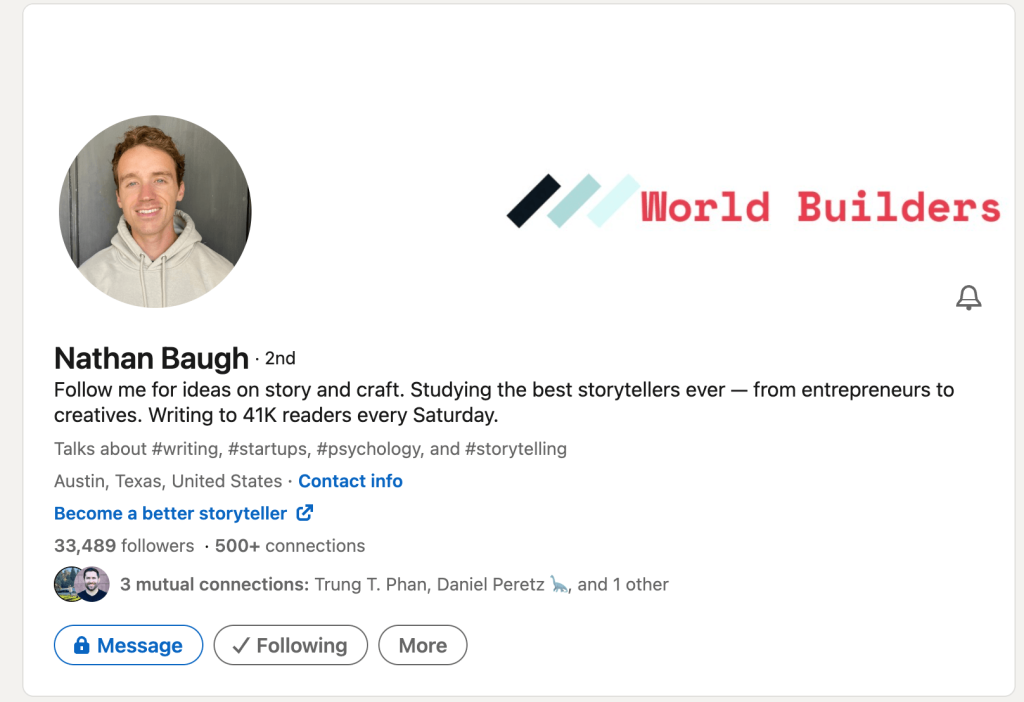The width and height of the screenshot is (1024, 702).
Task: View the 33,489 followers count
Action: [x=124, y=545]
